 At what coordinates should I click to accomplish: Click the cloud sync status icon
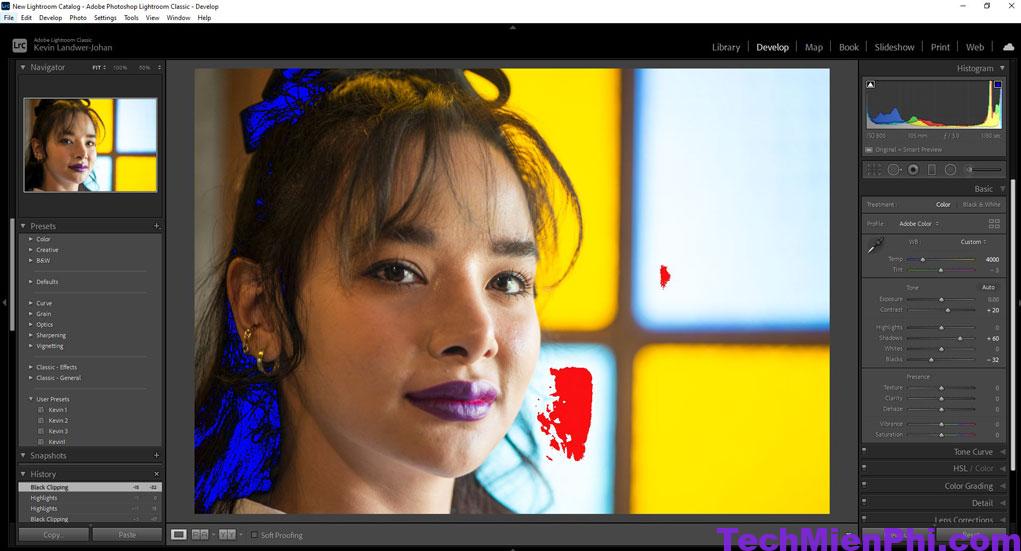point(1009,47)
